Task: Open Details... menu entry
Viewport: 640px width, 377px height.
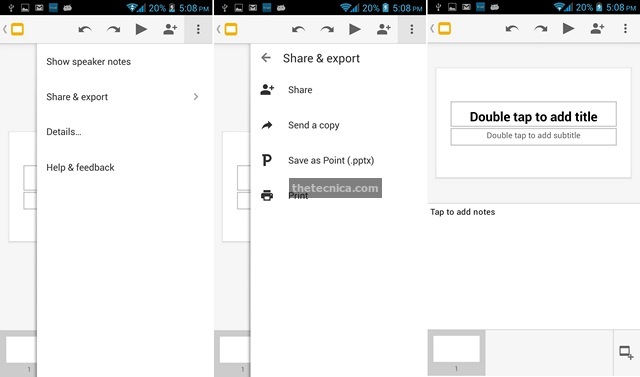Action: click(x=64, y=132)
